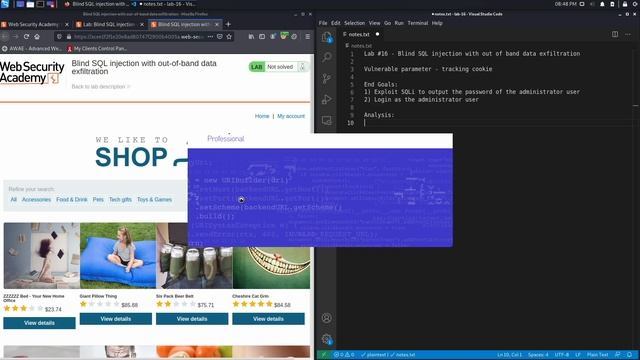Open the Edit menu in VS Code
The height and width of the screenshot is (360, 640).
click(336, 23)
